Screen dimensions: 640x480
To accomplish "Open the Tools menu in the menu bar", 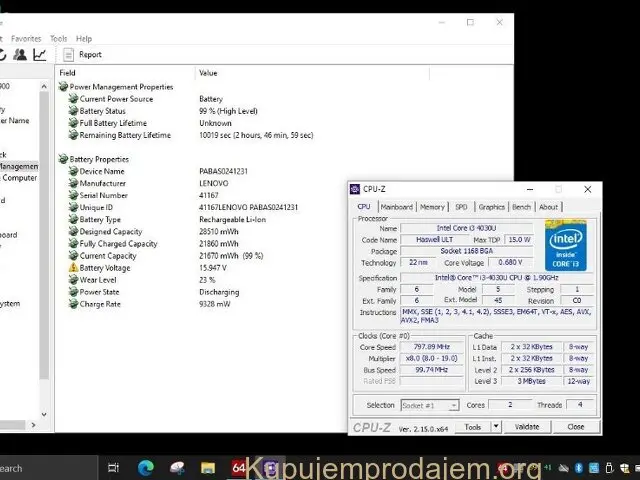I will [x=59, y=39].
